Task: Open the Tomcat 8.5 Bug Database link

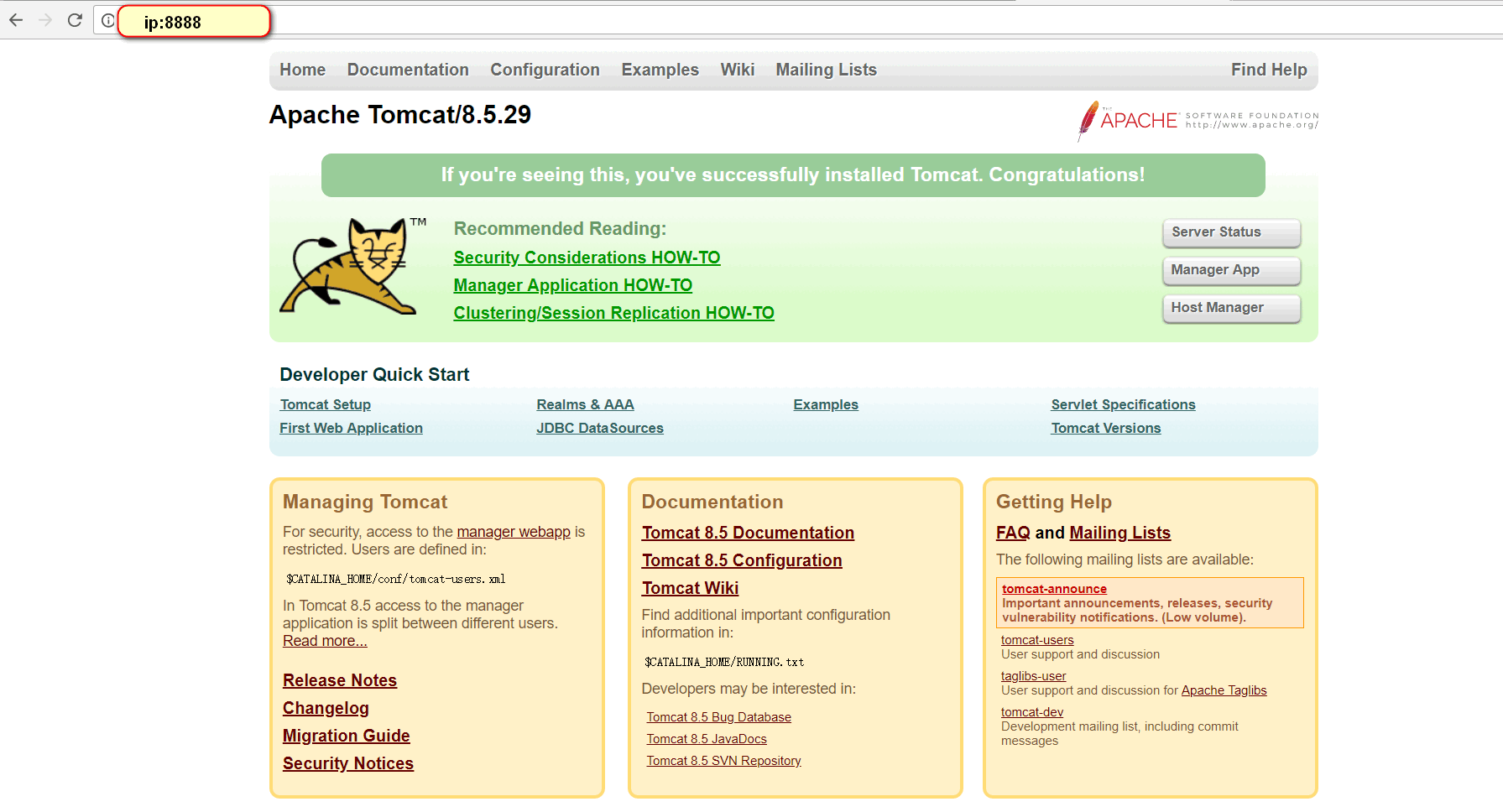Action: point(718,717)
